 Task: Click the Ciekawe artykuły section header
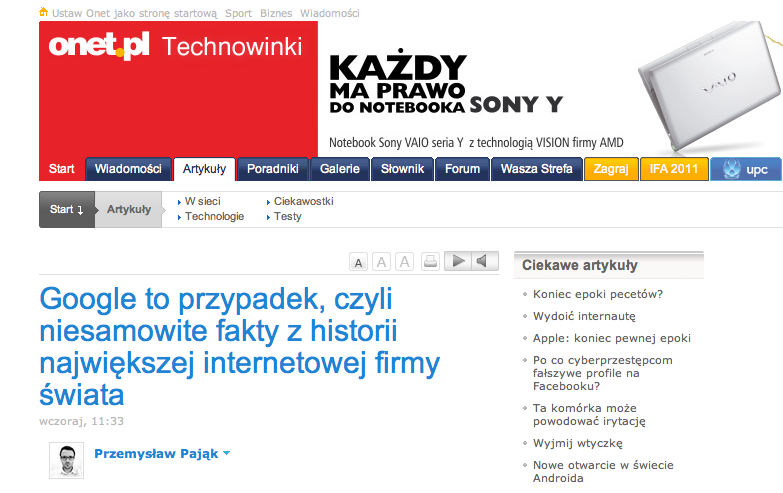tap(580, 265)
